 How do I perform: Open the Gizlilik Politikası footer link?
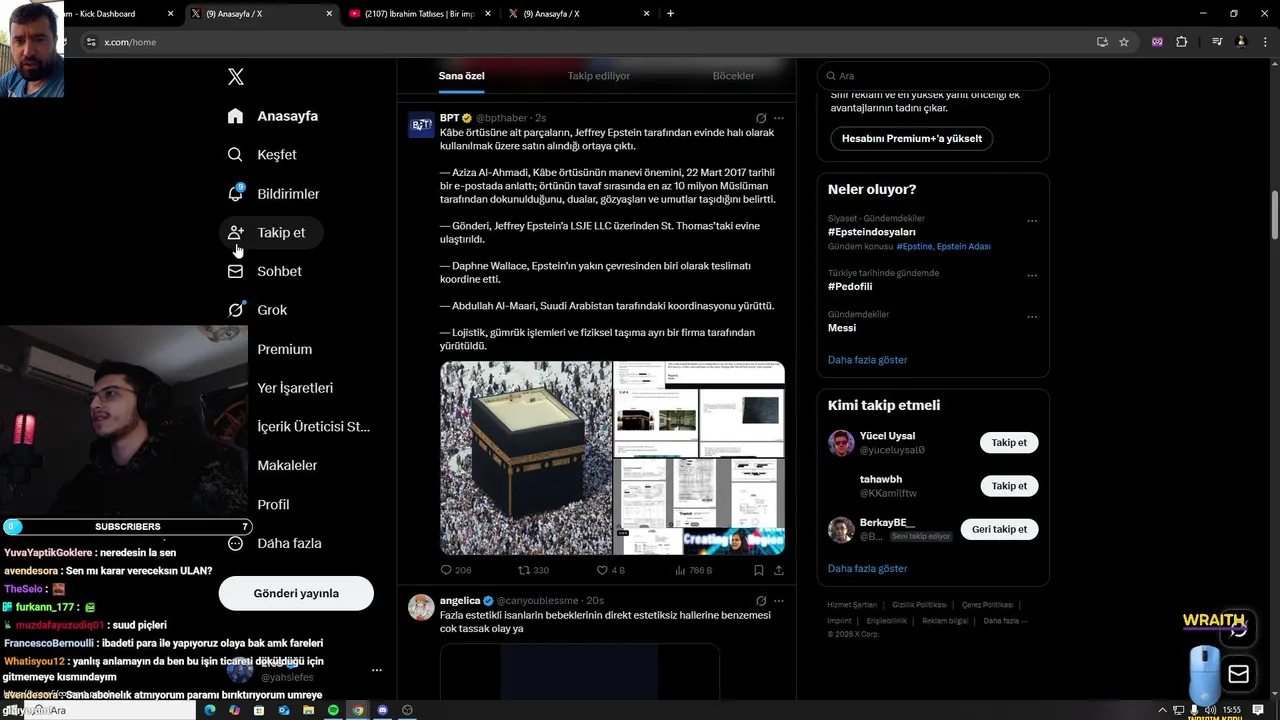pyautogui.click(x=919, y=605)
